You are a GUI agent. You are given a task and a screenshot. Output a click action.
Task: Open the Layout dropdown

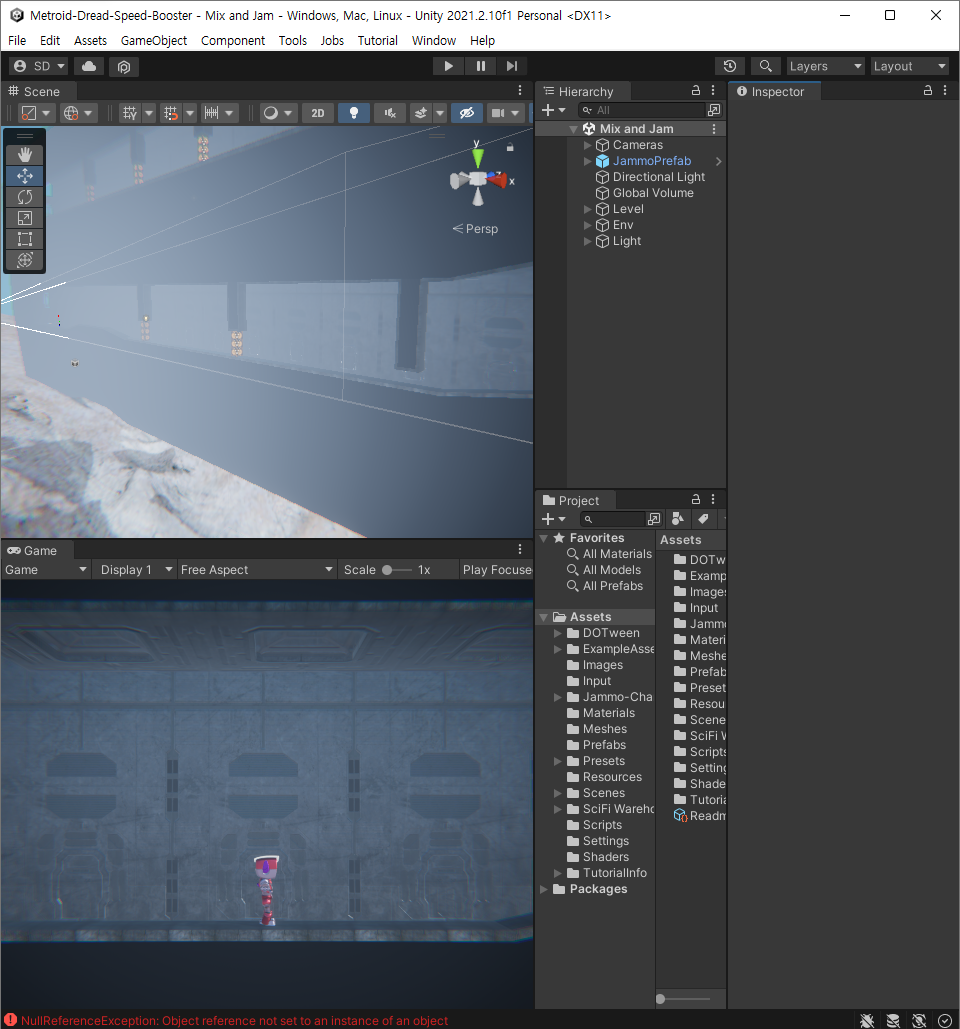[x=909, y=66]
